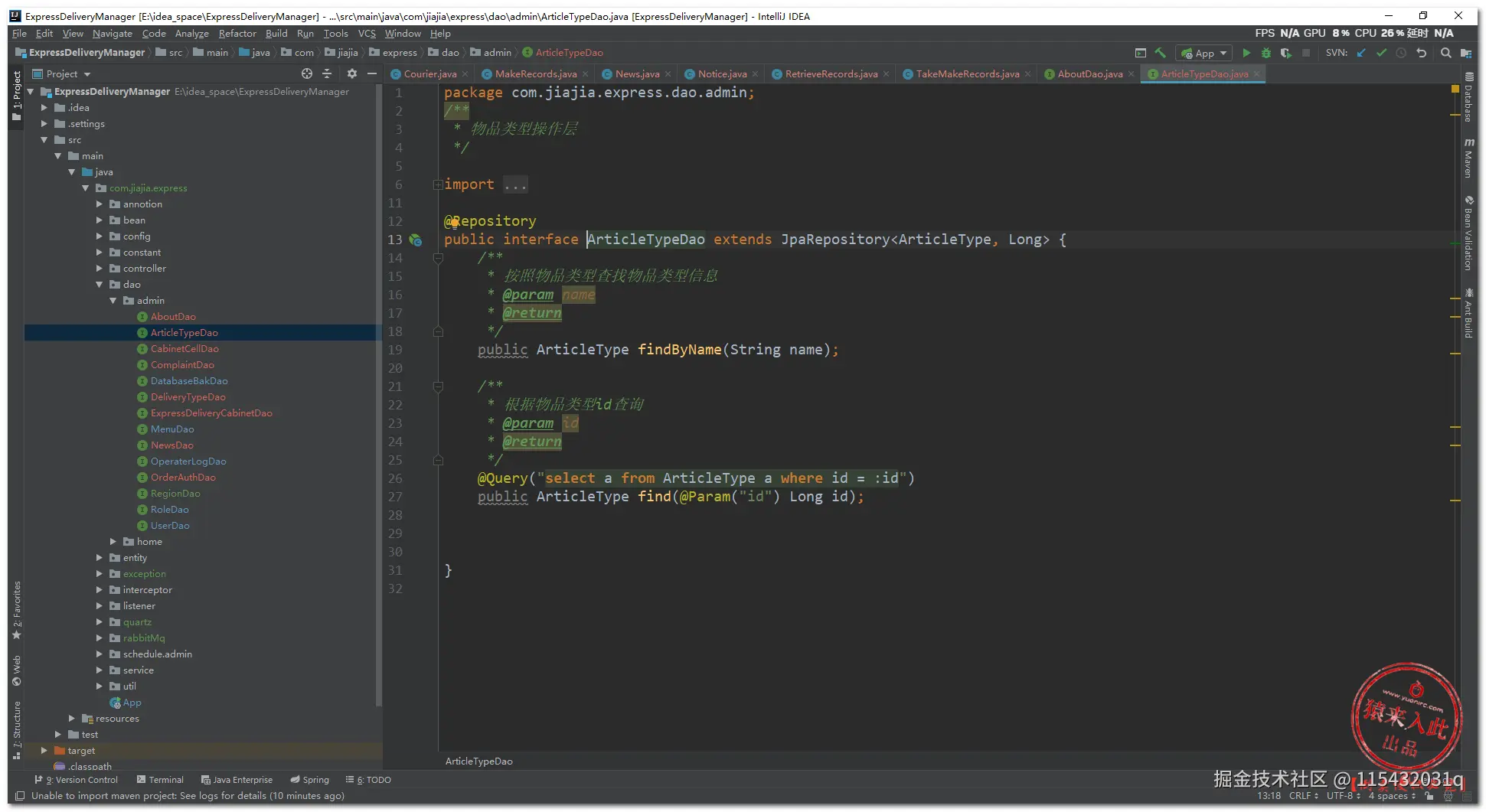1486x812 pixels.
Task: Click the green Debug bug icon
Action: 1266,53
